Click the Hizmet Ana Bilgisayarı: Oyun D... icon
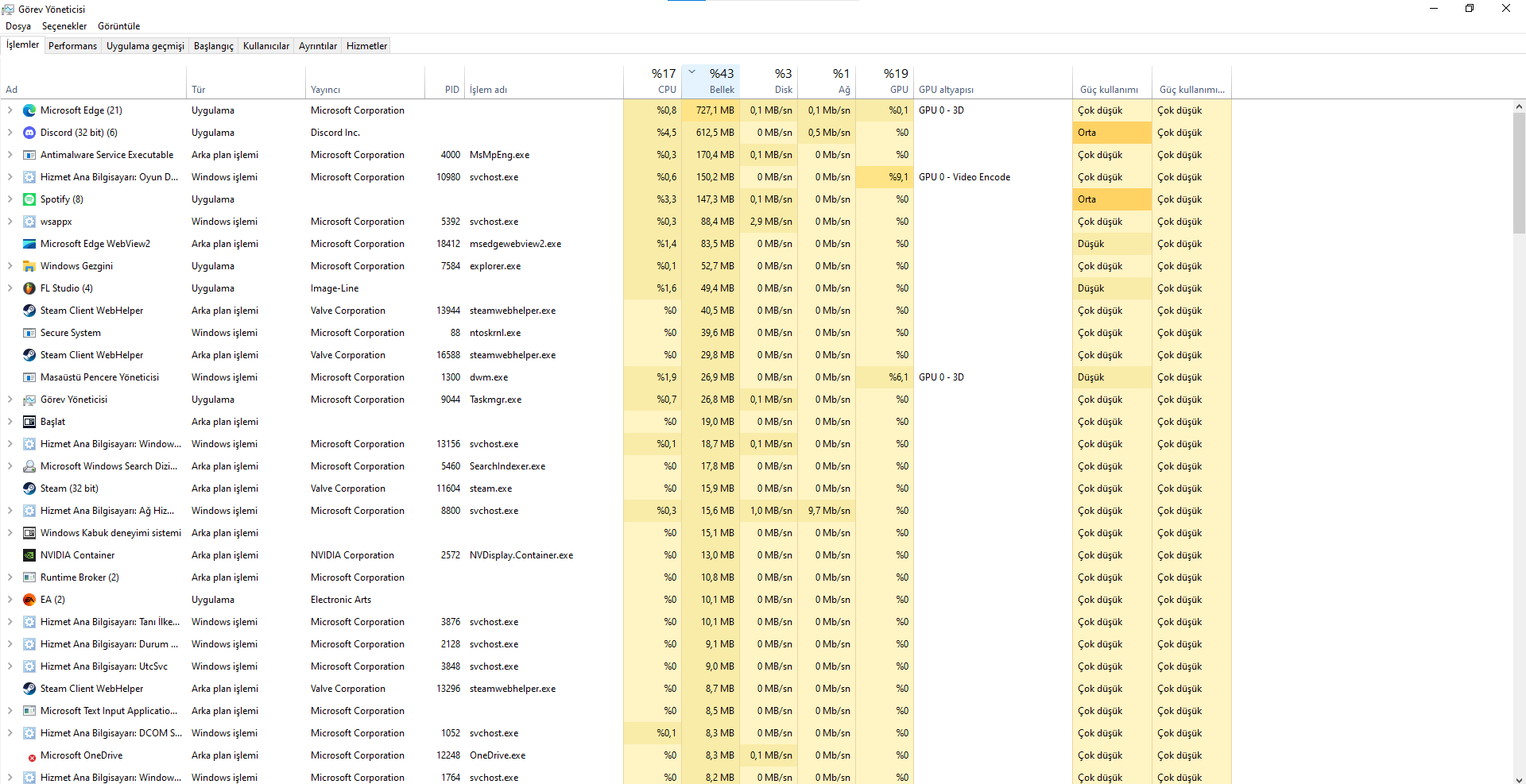1526x784 pixels. click(x=29, y=177)
